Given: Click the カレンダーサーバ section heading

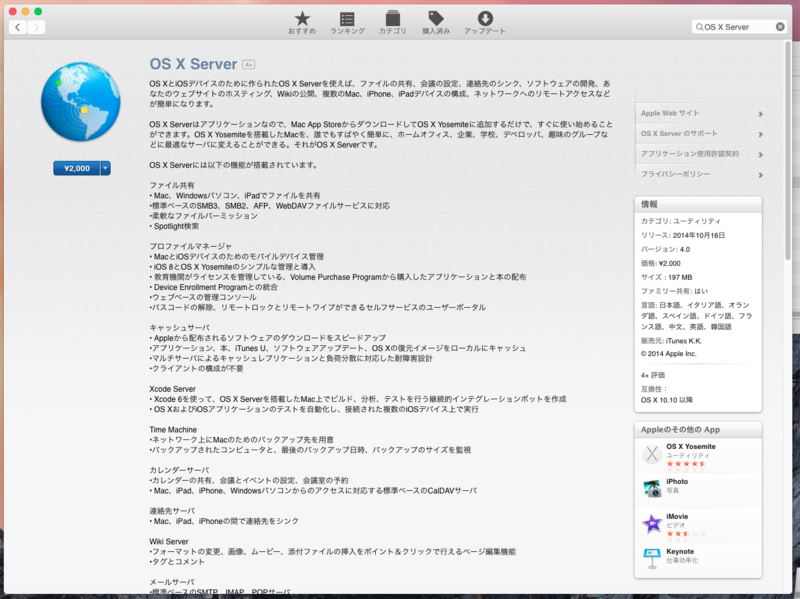Looking at the screenshot, I should coord(180,470).
